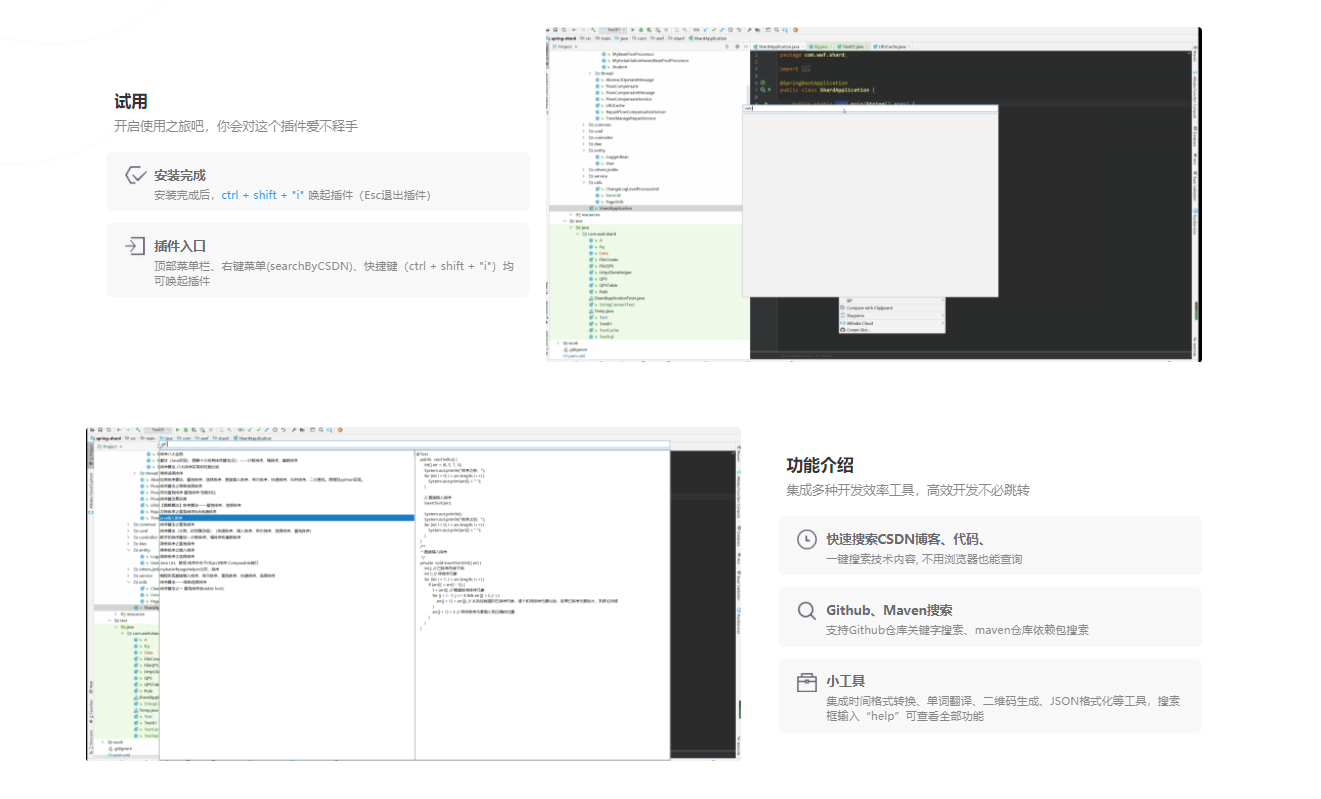Click the 功能介绍 section heading
Image resolution: width=1321 pixels, height=799 pixels.
tap(820, 465)
